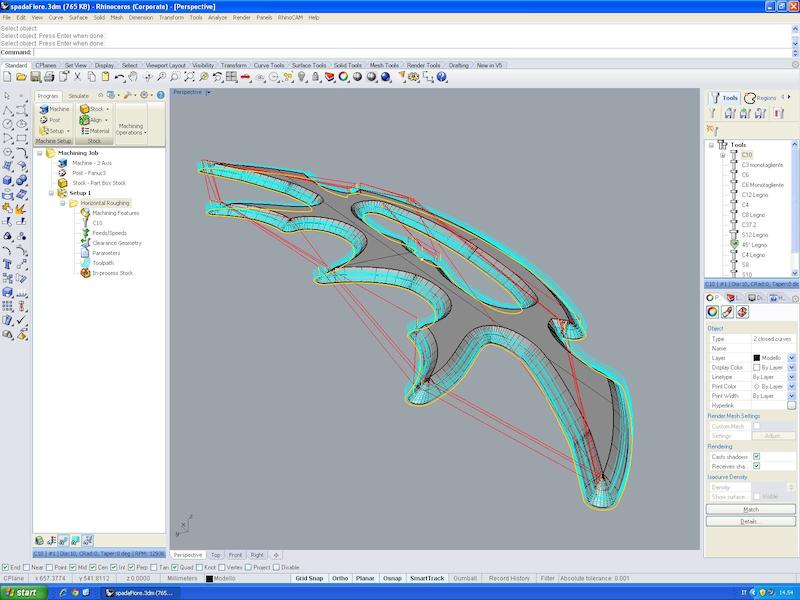Toggle the Mid osnap checkbox
This screenshot has height=600, width=800.
[72, 567]
